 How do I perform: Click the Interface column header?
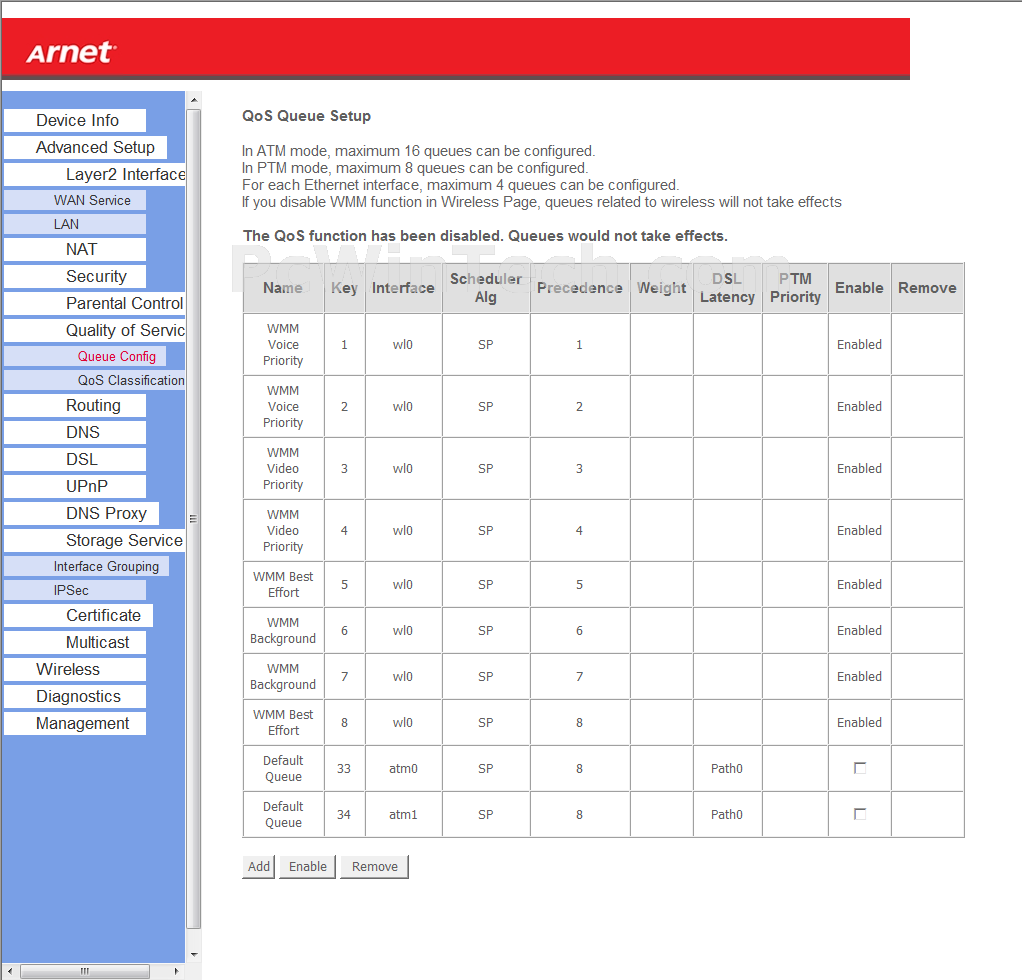pyautogui.click(x=403, y=288)
